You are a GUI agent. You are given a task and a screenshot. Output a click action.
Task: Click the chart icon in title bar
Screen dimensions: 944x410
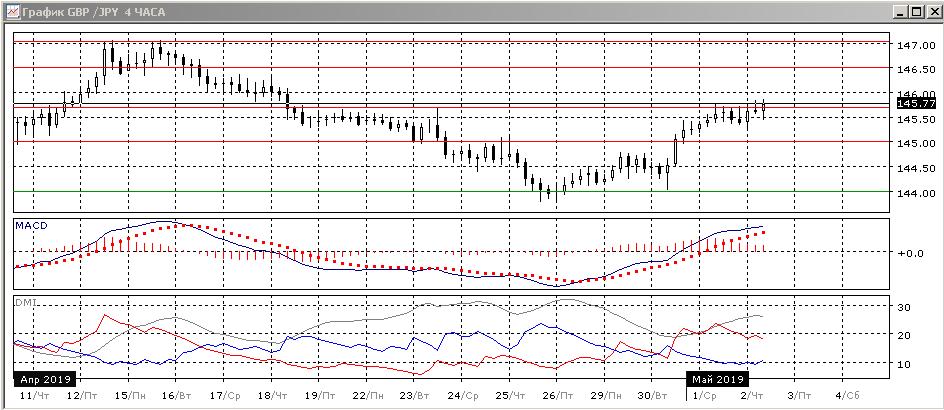[11, 11]
